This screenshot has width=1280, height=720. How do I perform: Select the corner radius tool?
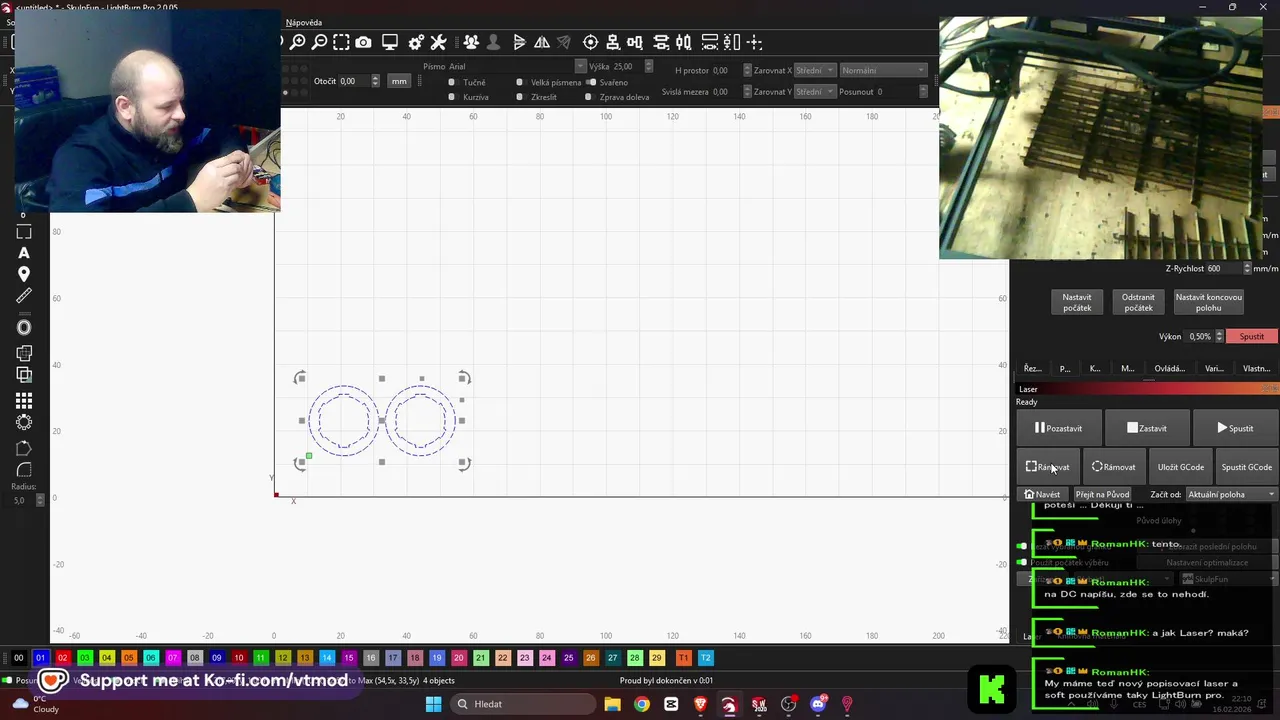point(24,470)
